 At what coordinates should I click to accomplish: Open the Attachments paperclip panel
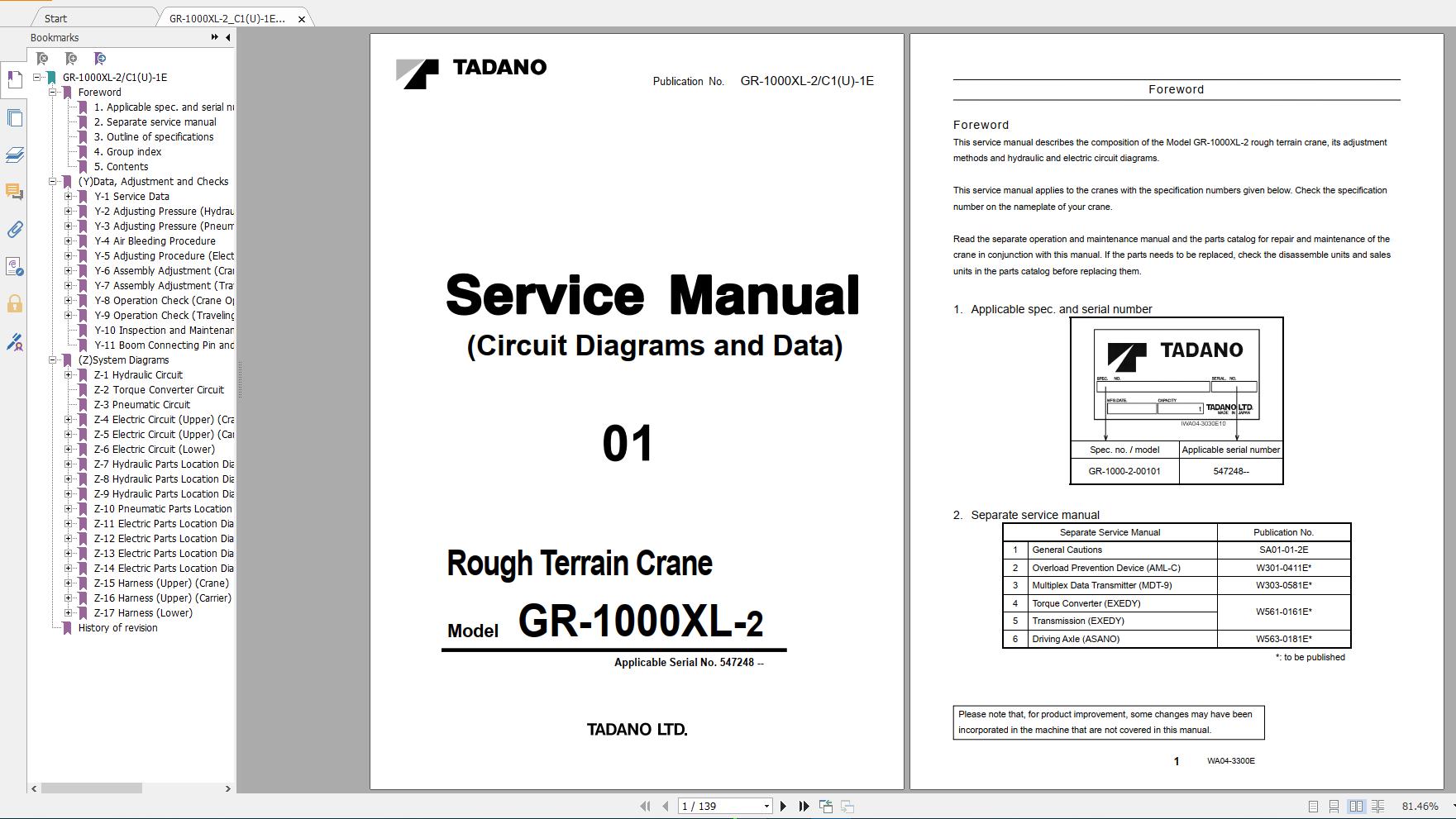(14, 229)
